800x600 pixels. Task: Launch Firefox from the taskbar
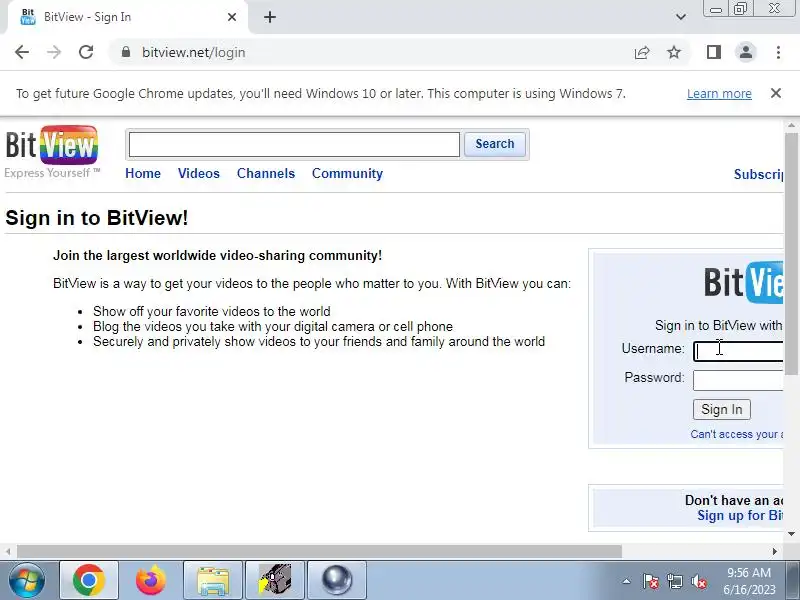[151, 580]
